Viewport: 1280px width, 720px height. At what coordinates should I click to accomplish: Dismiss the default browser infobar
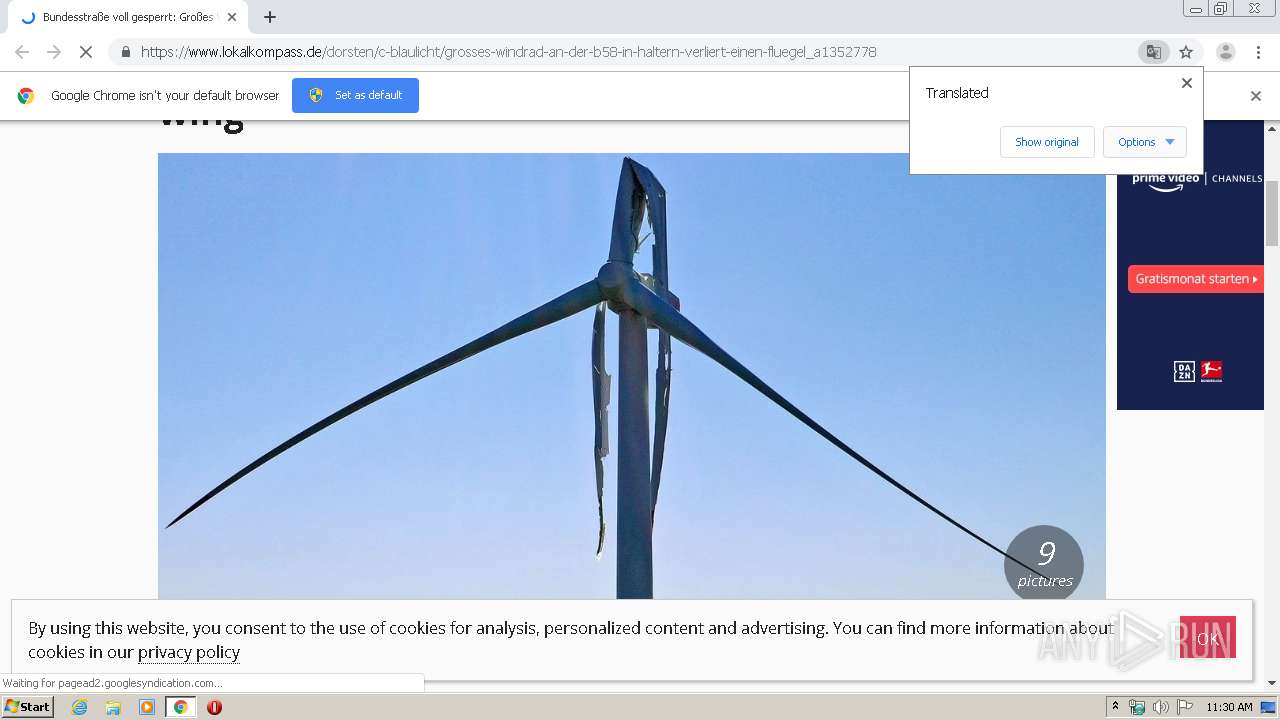1256,96
